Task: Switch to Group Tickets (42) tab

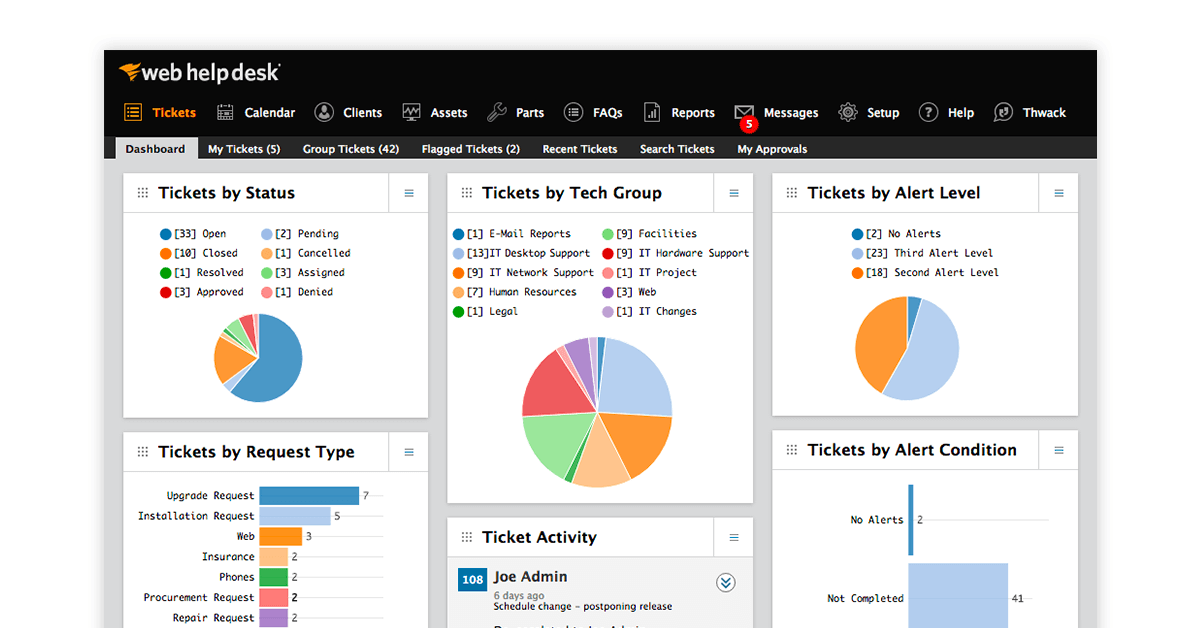Action: click(351, 149)
